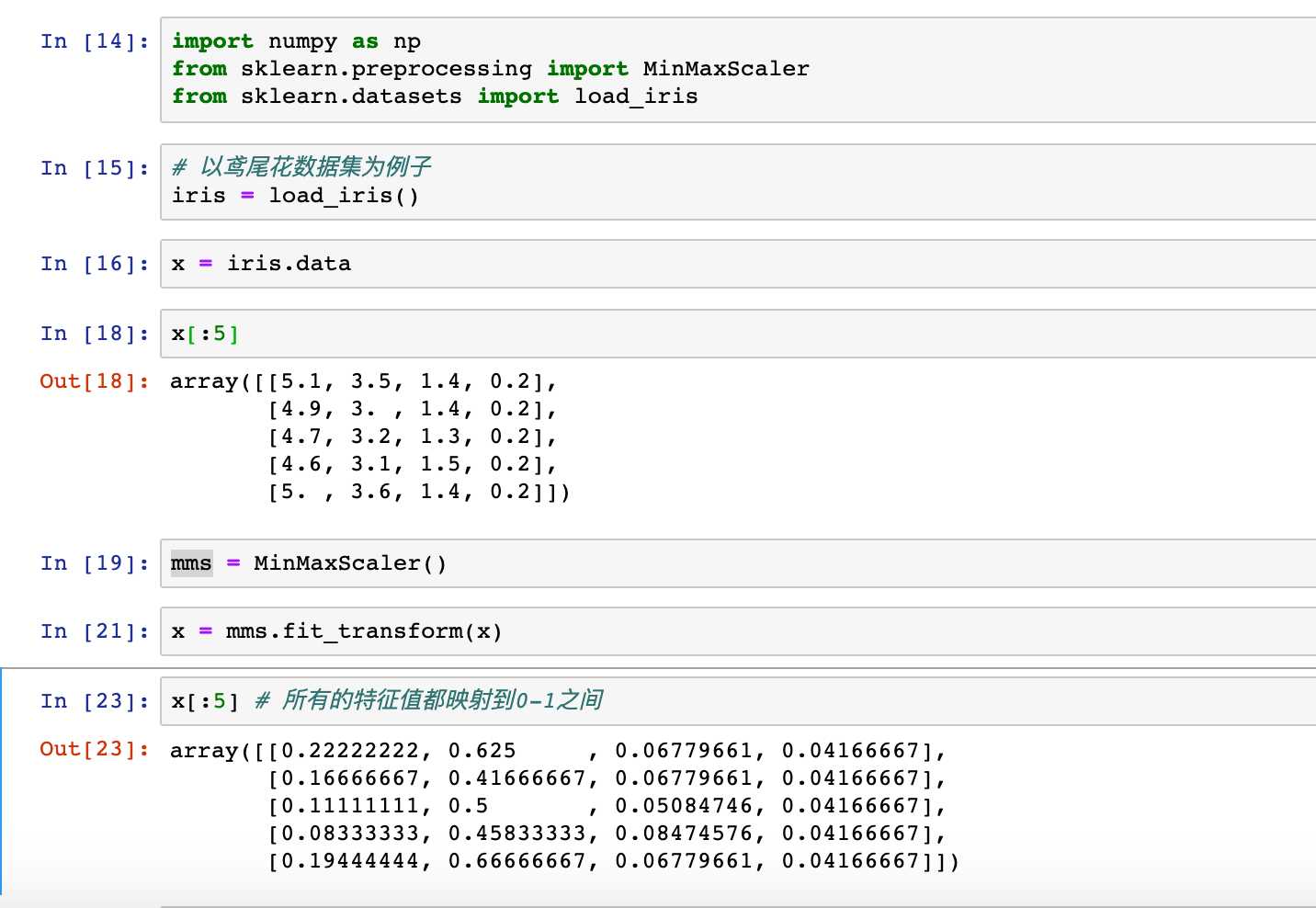This screenshot has width=1316, height=908.
Task: Focus the x[:5] cell numbered In [18]
Action: click(x=738, y=334)
